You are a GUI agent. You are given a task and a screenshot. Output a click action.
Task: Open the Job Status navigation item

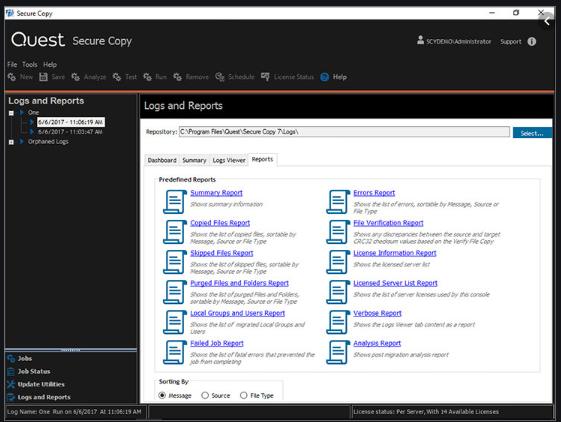(34, 372)
